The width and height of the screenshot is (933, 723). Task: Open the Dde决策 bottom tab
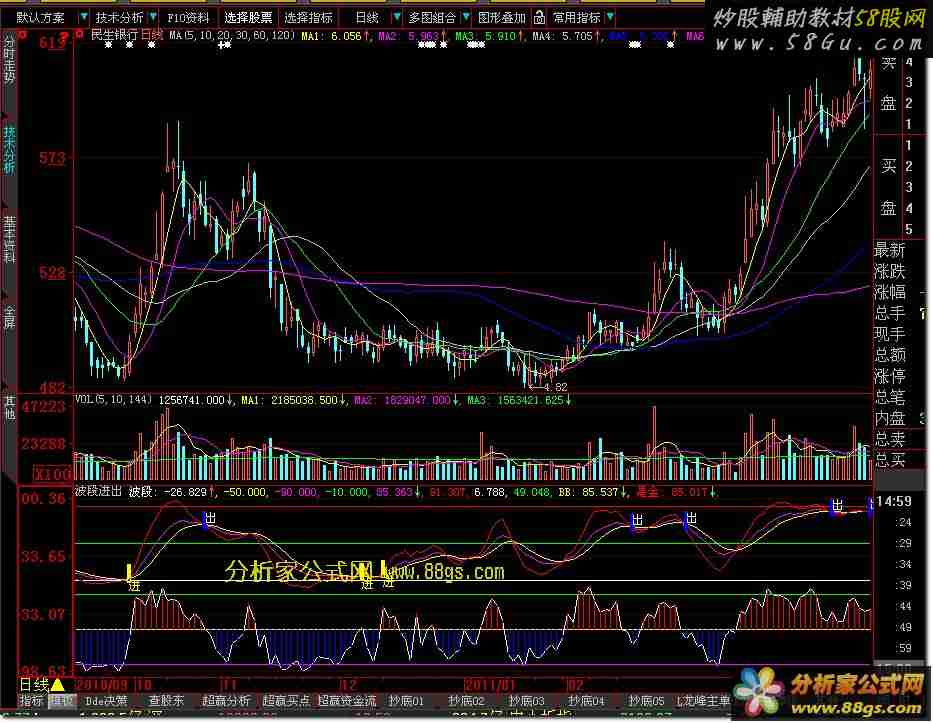click(x=106, y=701)
